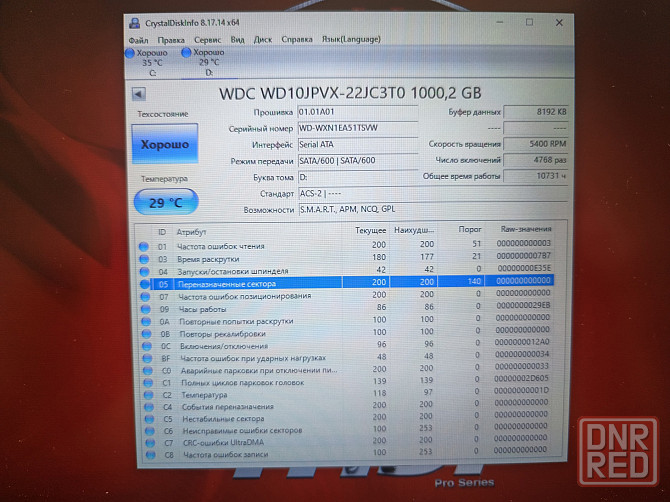
Task: Click status icon for События переназначения
Action: pyautogui.click(x=149, y=407)
